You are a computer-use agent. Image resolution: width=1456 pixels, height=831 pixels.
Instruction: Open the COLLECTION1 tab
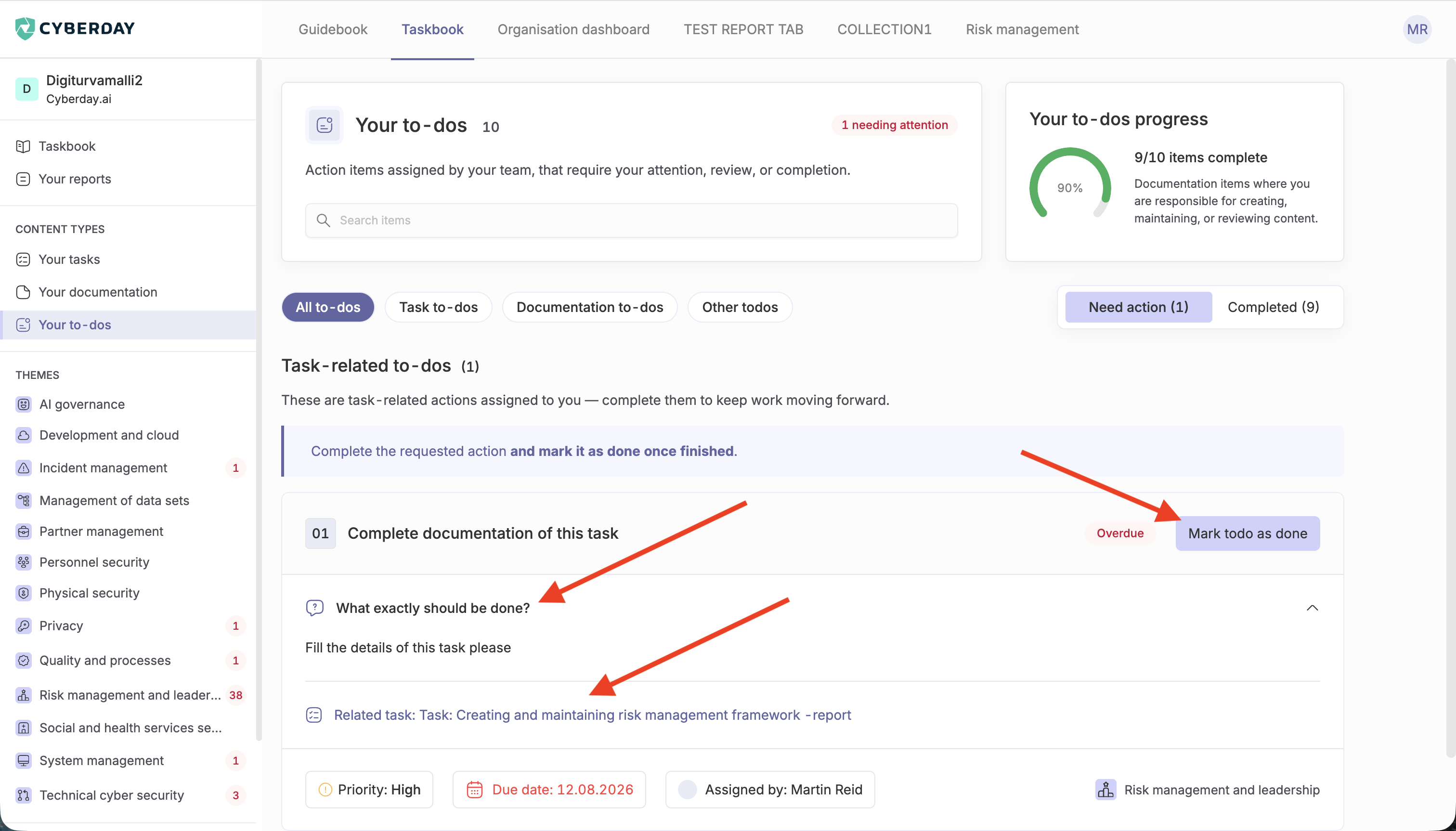click(x=884, y=29)
